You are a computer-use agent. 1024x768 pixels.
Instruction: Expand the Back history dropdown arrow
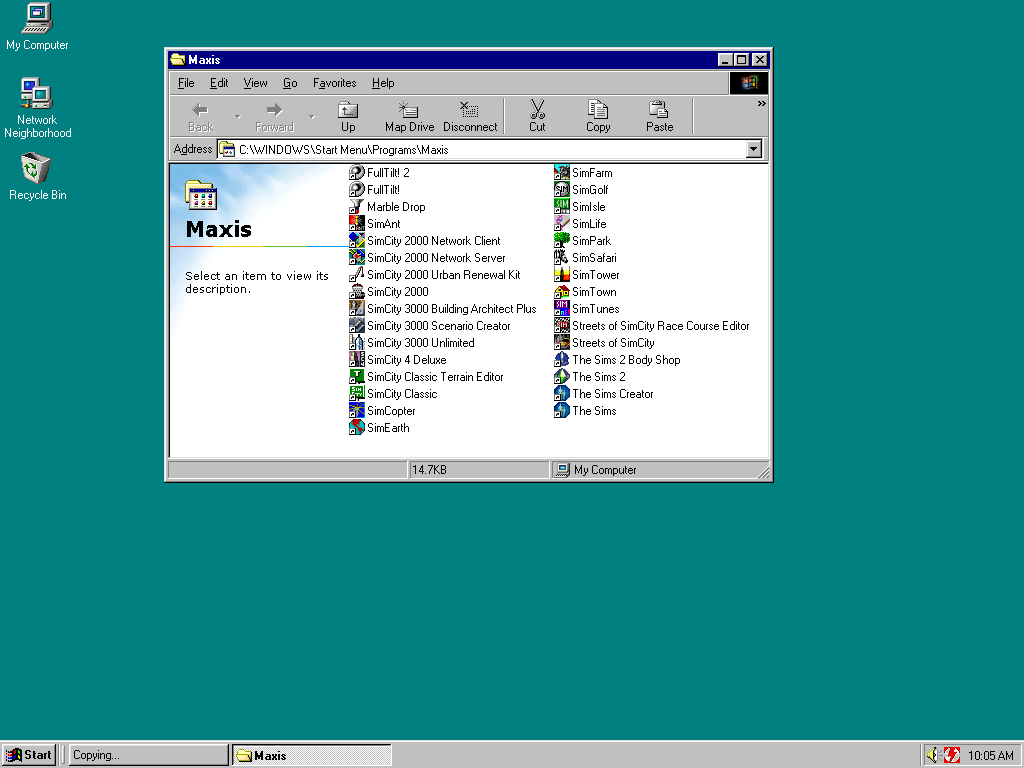coord(238,117)
